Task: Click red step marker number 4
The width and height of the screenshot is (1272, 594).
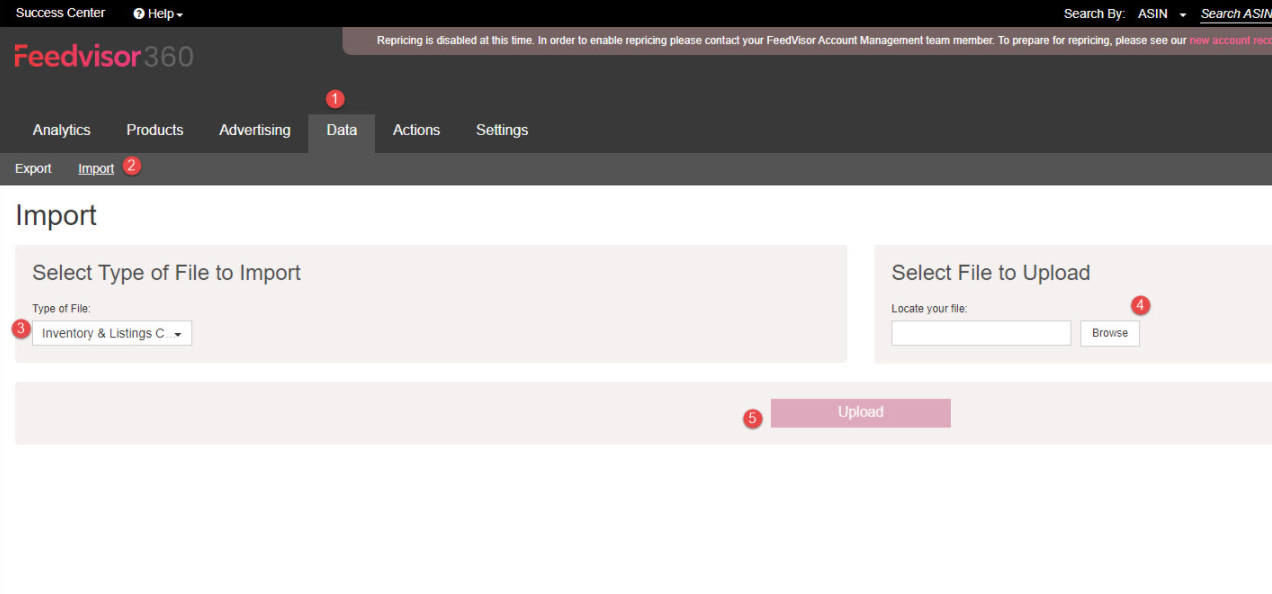Action: pos(1140,304)
